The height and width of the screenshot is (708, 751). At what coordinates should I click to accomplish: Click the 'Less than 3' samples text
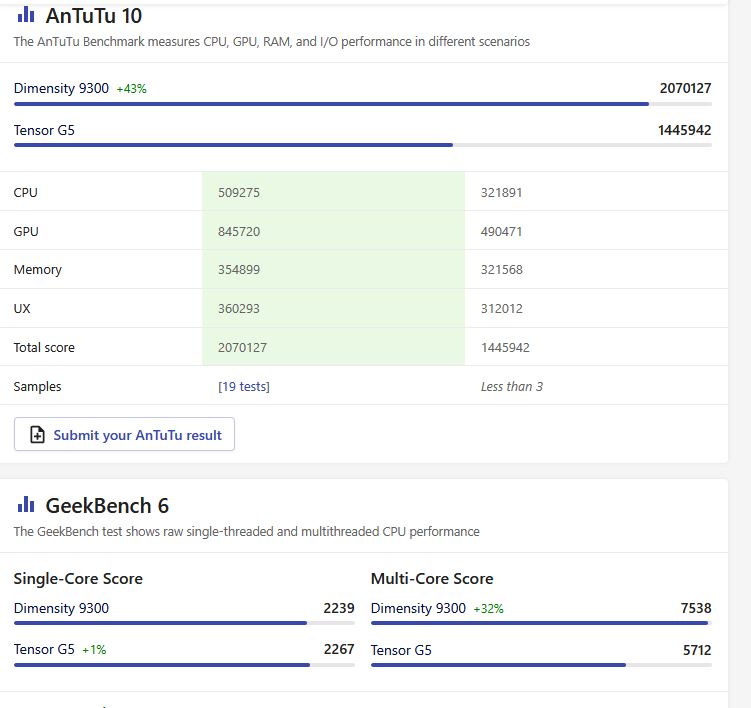(x=512, y=386)
